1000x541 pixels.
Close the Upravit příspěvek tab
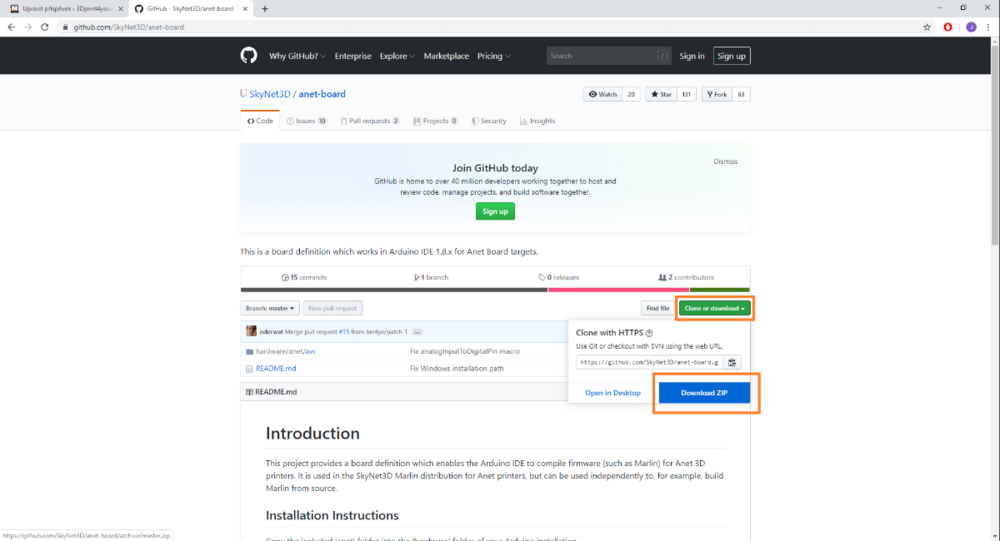click(121, 9)
